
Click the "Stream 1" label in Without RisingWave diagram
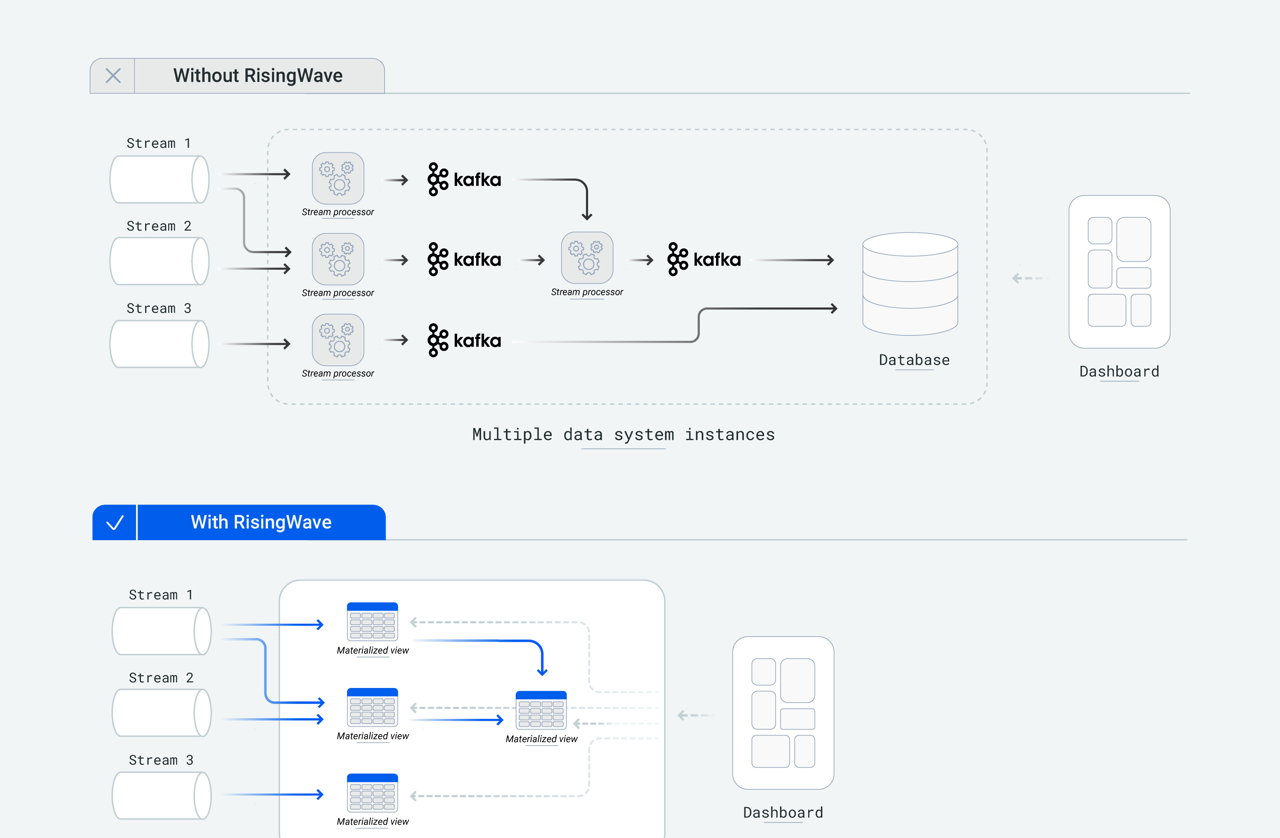pyautogui.click(x=159, y=143)
